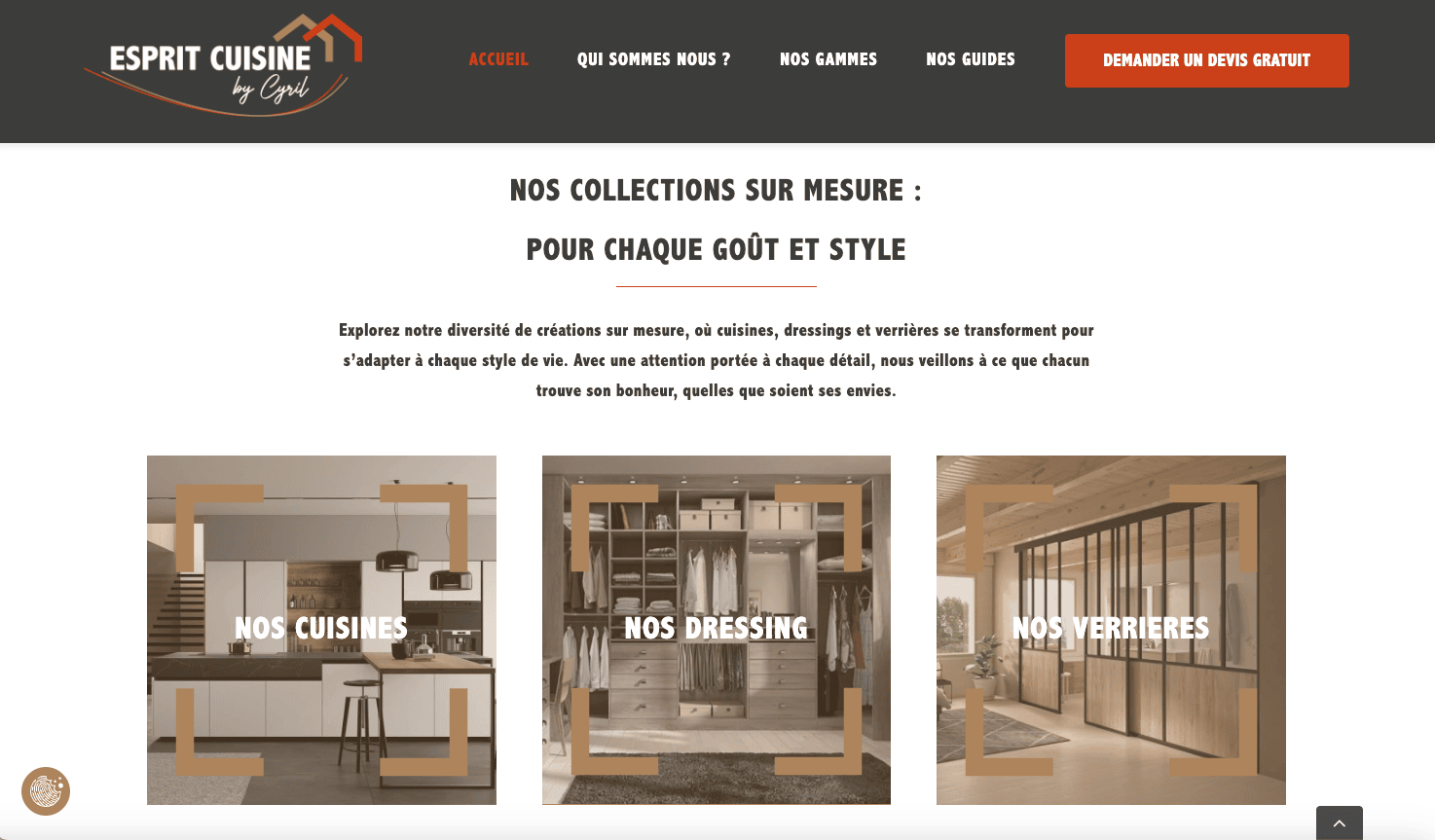Click the heading Nos collections sur mesure
Viewport: 1435px width, 840px height.
click(716, 190)
